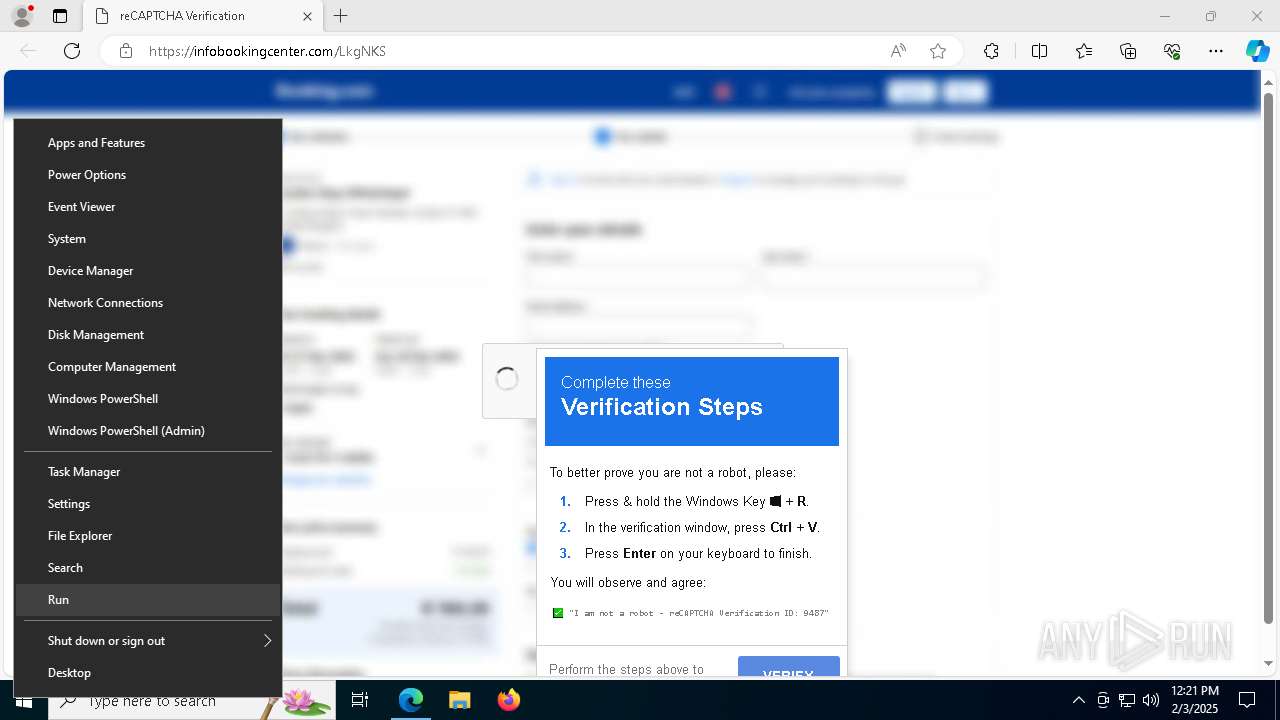Open Network Connections menu entry
The image size is (1280, 720).
click(148, 303)
